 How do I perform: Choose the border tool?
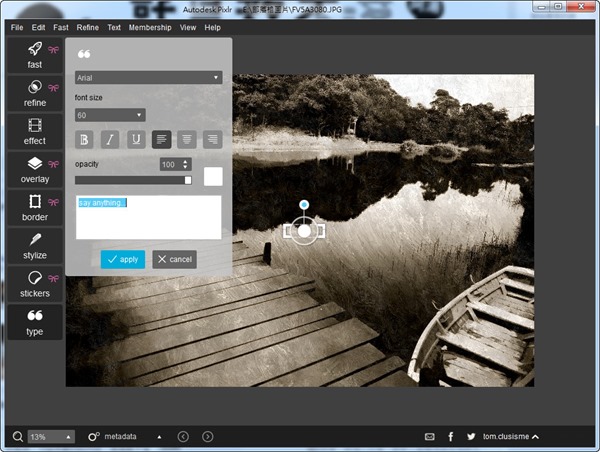click(x=34, y=208)
